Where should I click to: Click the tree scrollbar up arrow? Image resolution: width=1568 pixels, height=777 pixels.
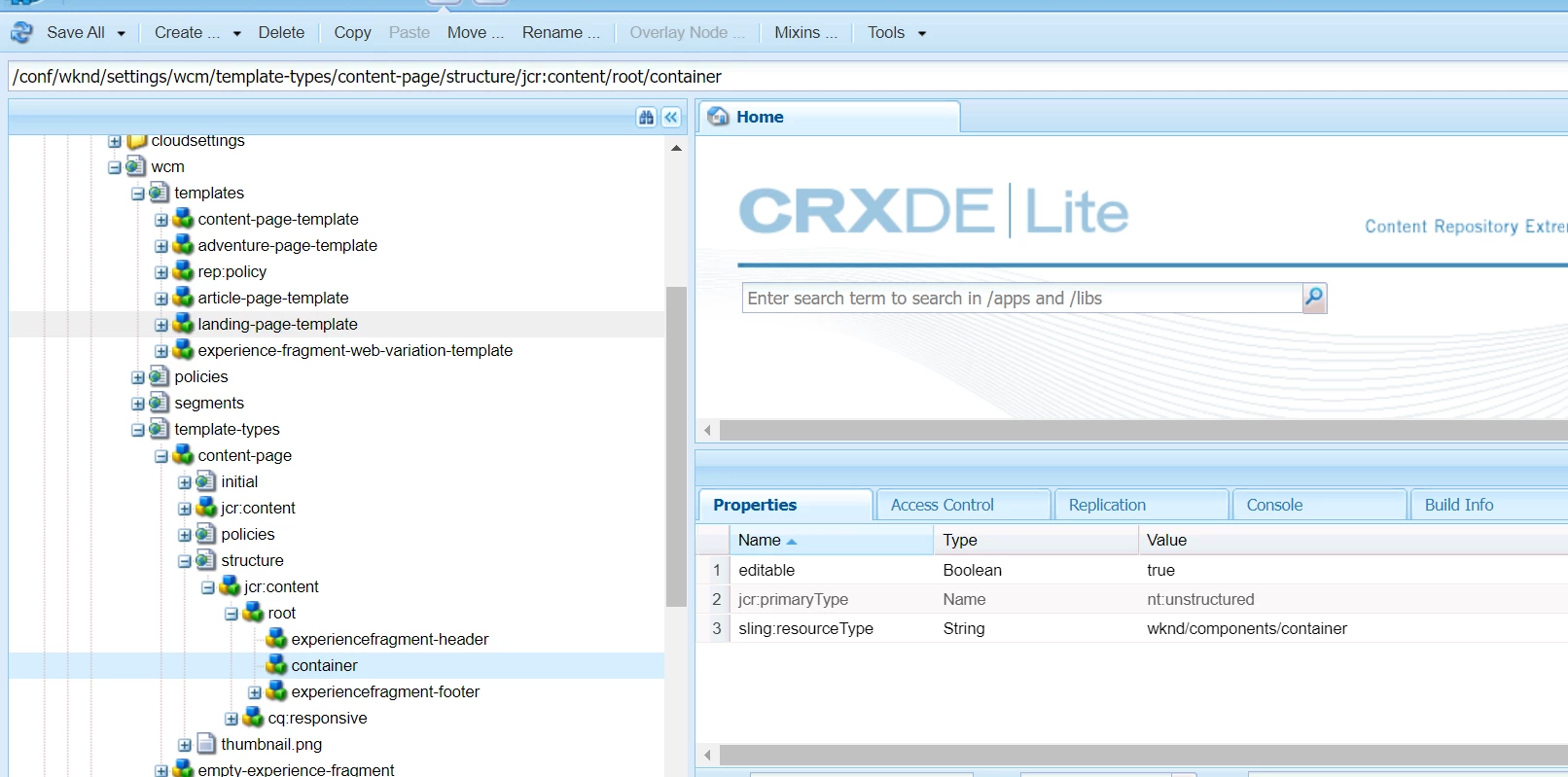pyautogui.click(x=676, y=148)
